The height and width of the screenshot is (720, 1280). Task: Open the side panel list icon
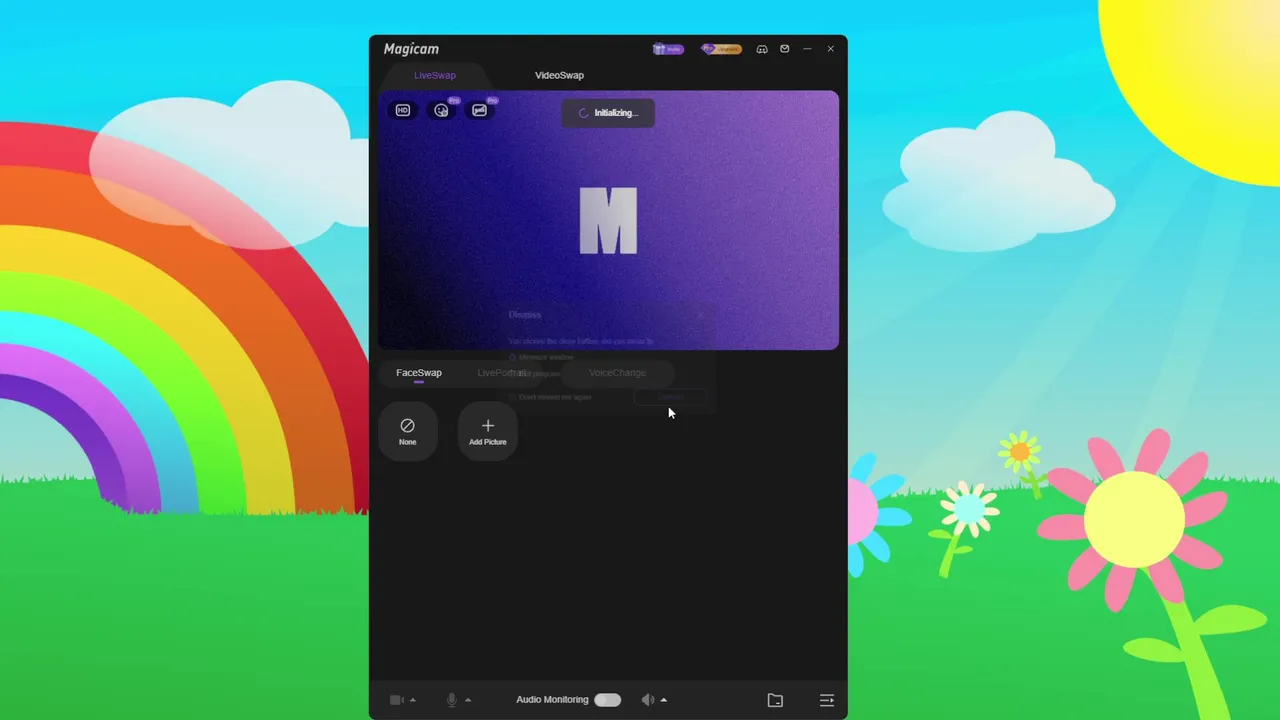(x=827, y=700)
